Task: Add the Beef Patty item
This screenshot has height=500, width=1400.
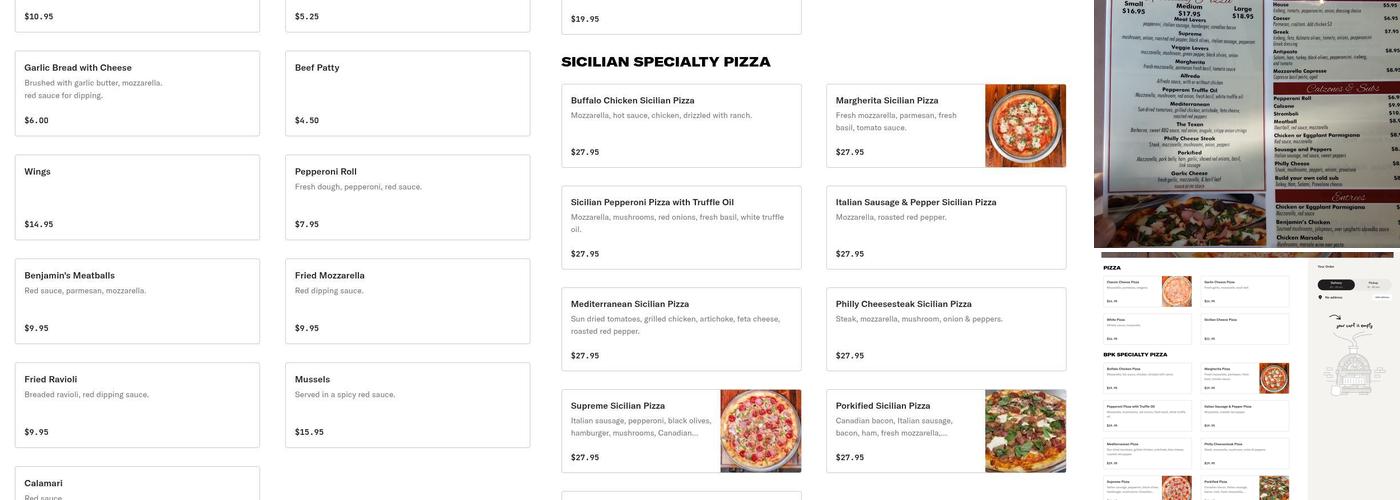Action: coord(407,94)
